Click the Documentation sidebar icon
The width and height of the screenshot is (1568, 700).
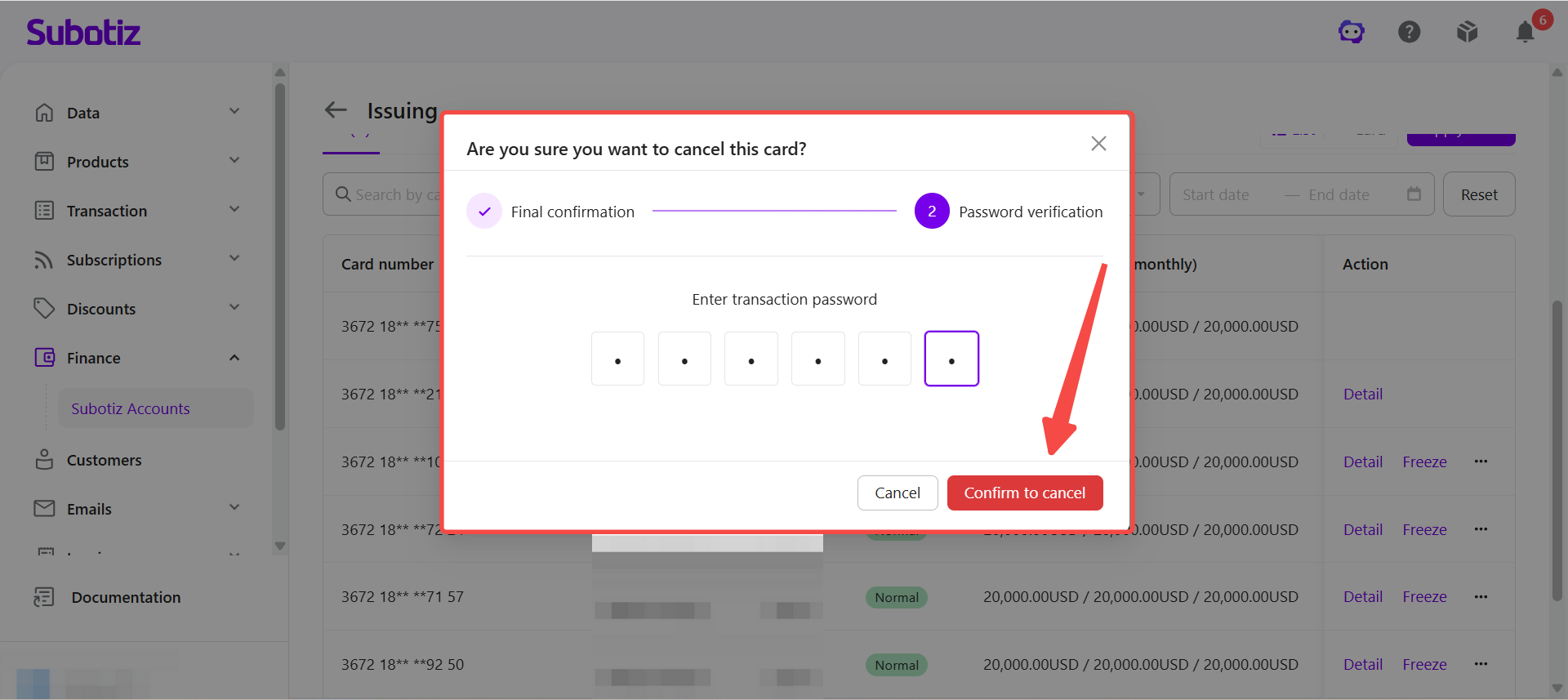pyautogui.click(x=43, y=597)
